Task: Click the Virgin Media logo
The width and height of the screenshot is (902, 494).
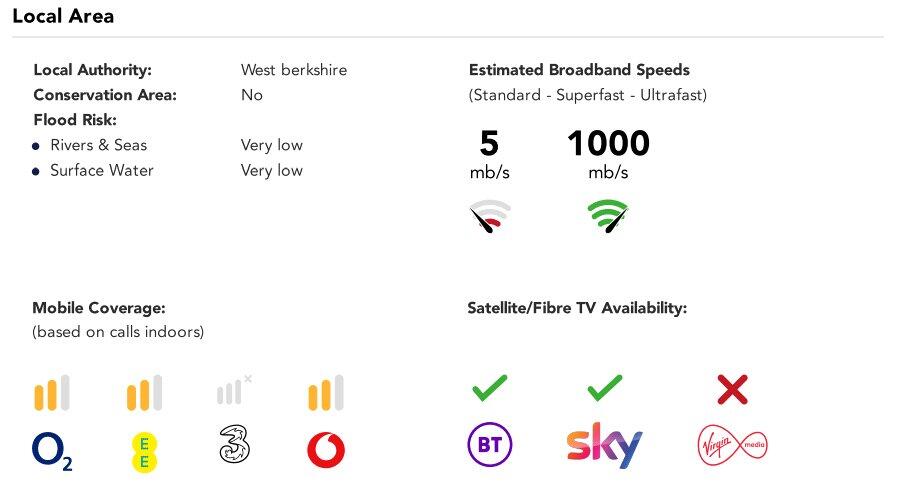Action: pyautogui.click(x=732, y=445)
